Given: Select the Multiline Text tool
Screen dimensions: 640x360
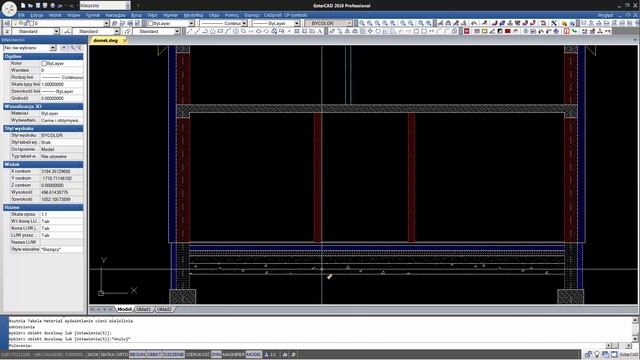Looking at the screenshot, I should 320,31.
